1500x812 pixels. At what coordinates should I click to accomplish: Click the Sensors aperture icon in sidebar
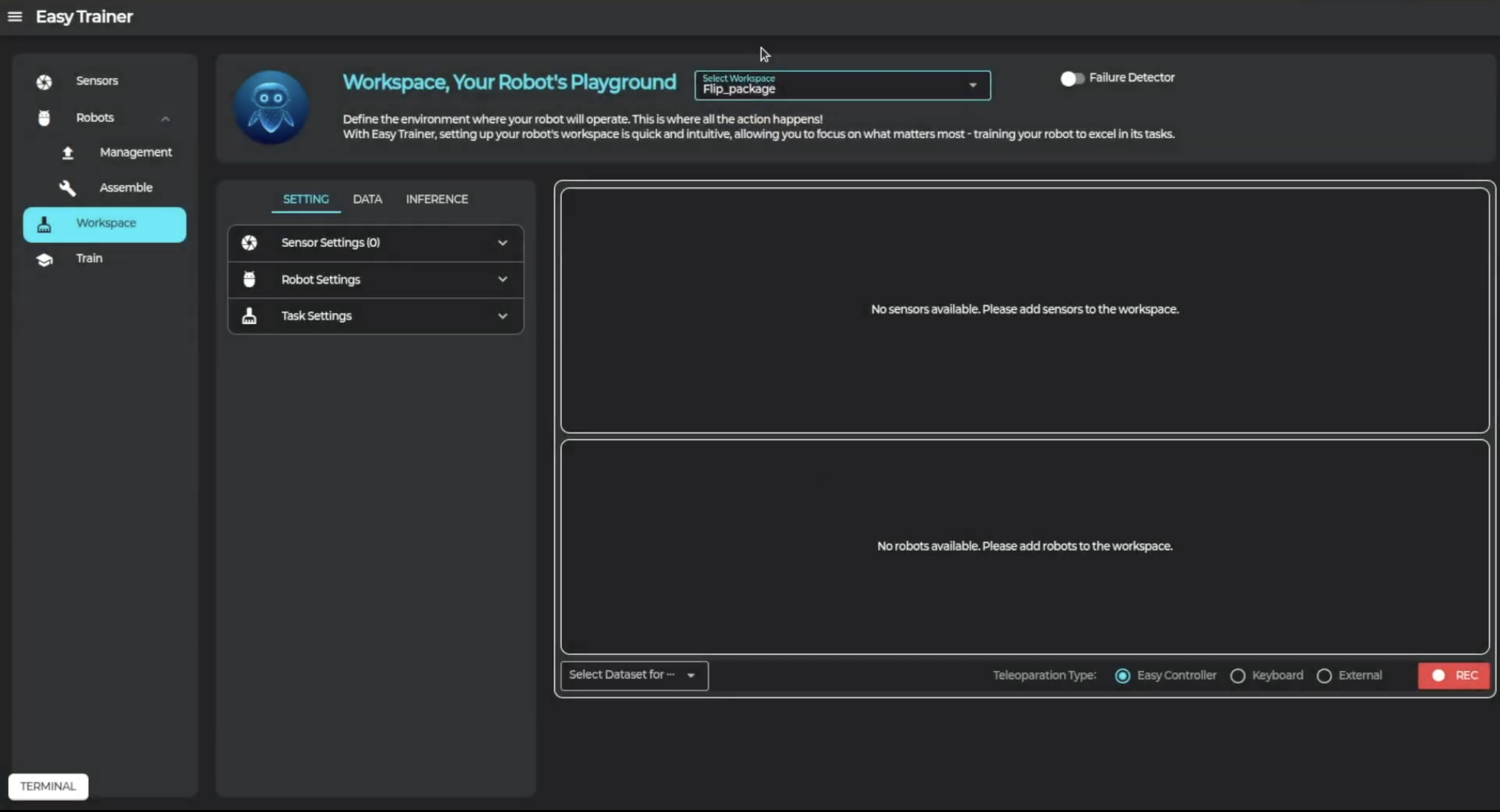pos(44,81)
